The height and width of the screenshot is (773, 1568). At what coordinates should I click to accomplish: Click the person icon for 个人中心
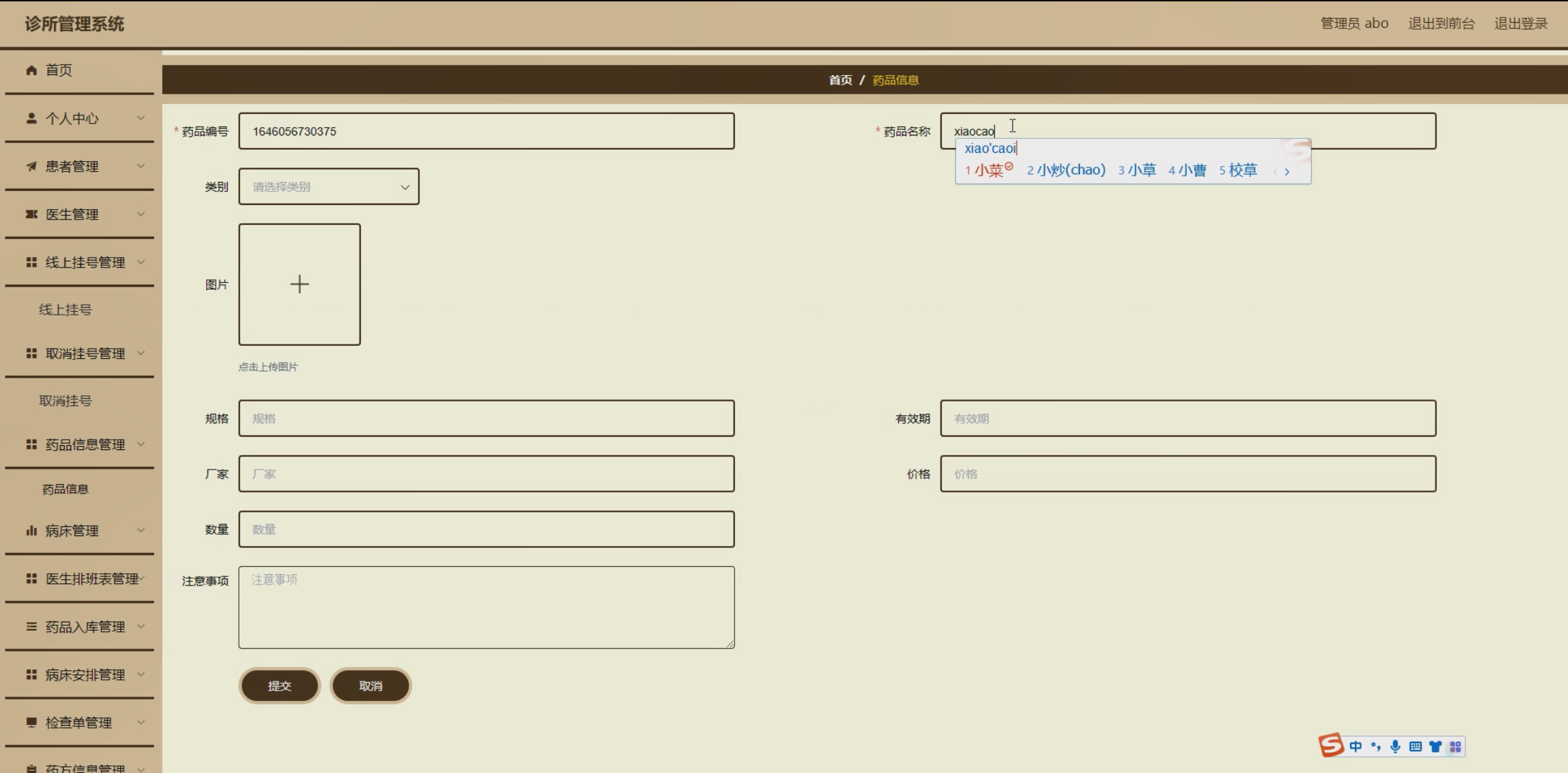point(31,118)
